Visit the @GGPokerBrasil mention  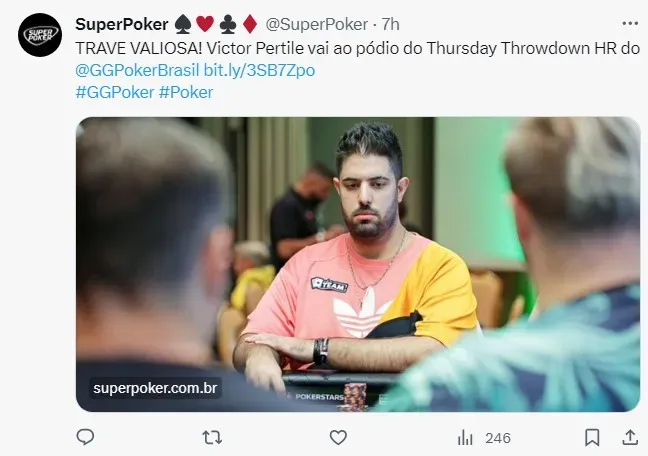coord(137,70)
